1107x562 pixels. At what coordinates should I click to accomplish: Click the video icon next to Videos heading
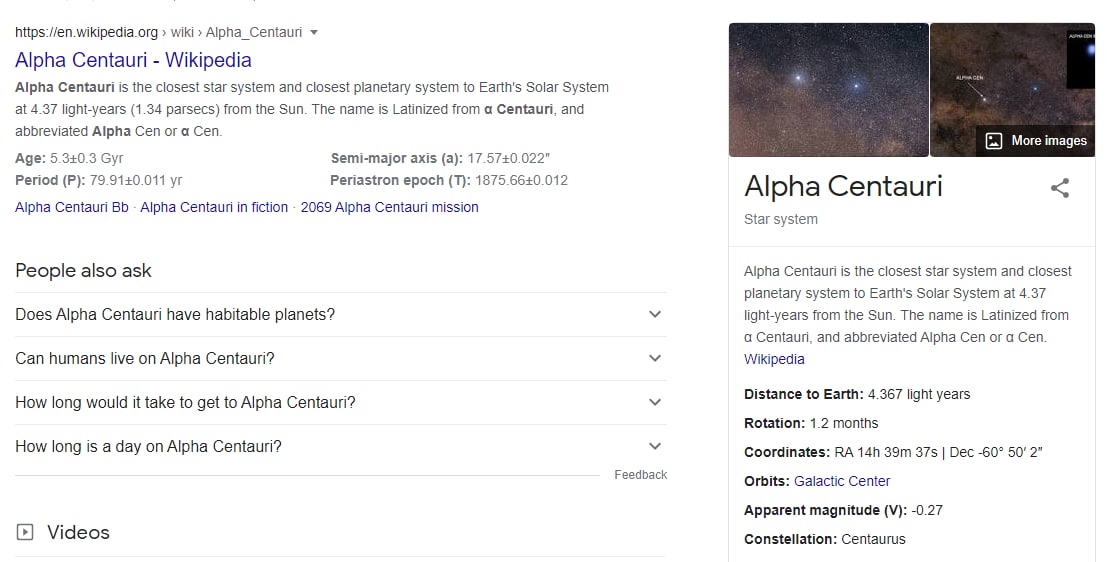(26, 533)
